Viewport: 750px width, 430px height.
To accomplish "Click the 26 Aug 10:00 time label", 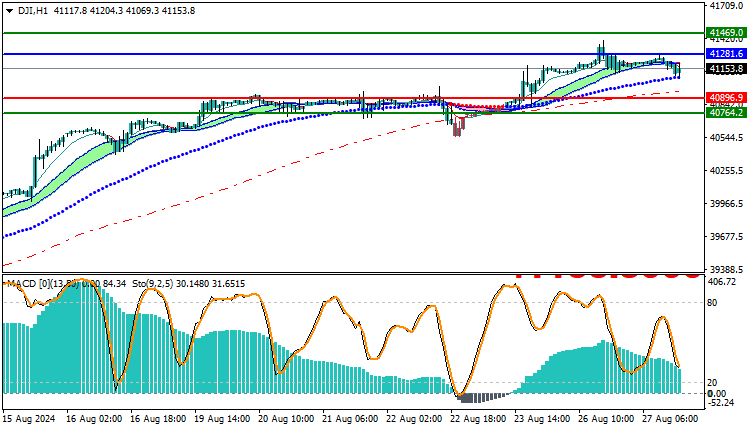I will (607, 419).
